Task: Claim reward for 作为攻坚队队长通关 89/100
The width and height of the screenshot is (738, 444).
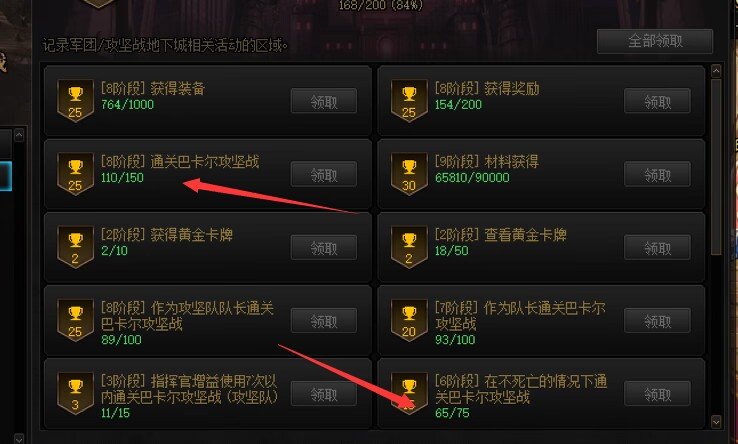Action: [324, 321]
